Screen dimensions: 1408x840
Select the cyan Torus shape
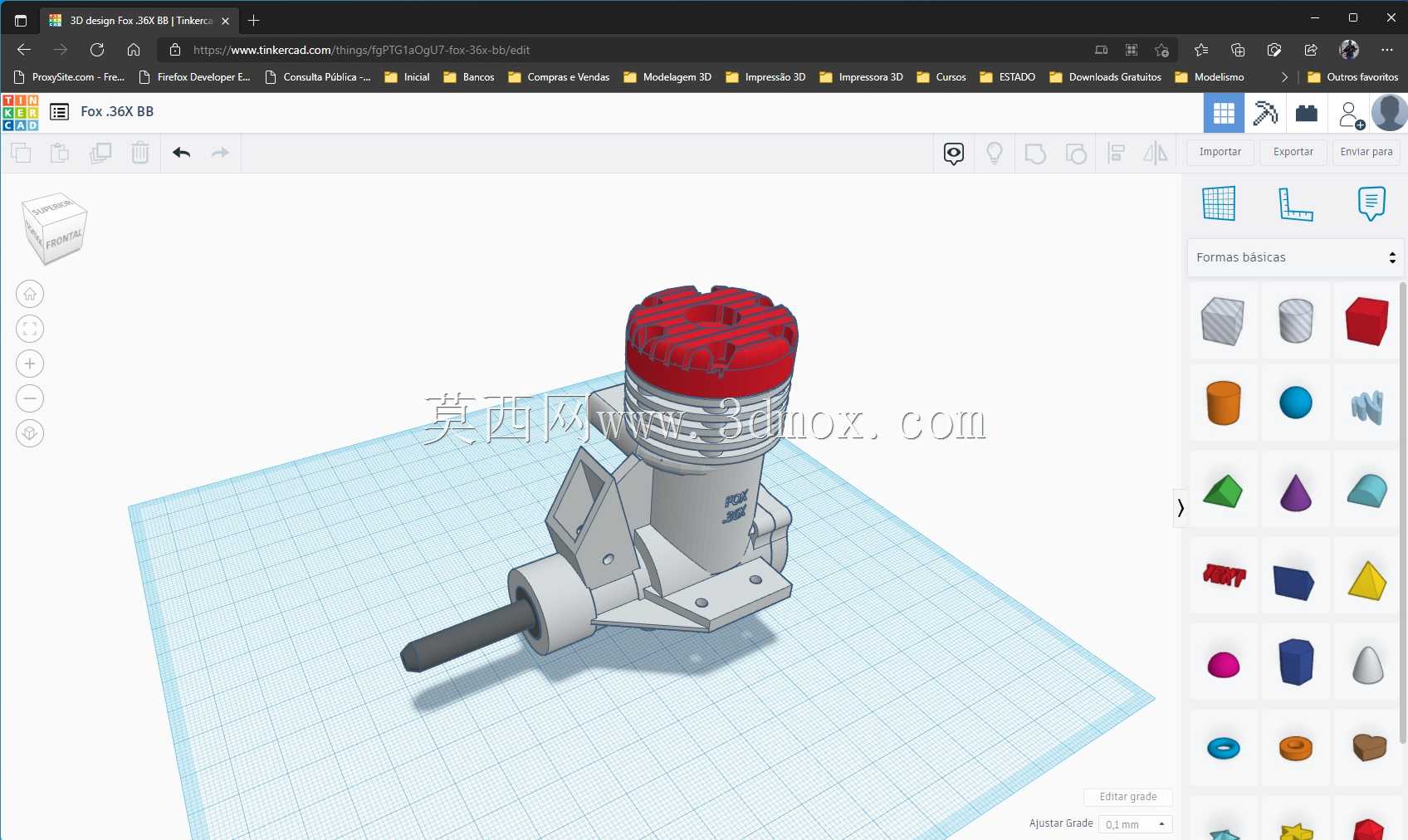[1223, 748]
